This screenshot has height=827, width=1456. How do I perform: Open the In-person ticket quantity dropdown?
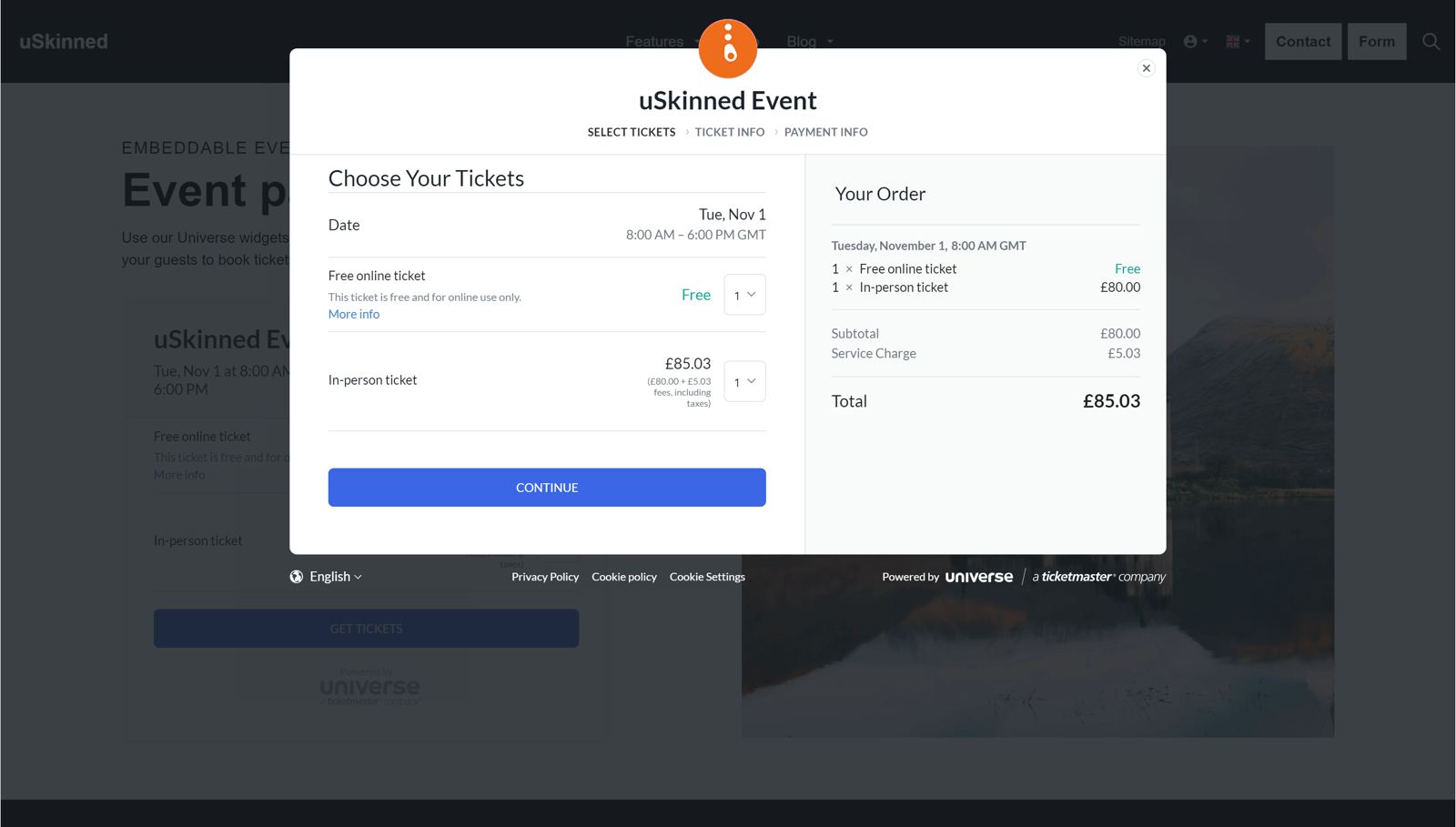pyautogui.click(x=744, y=381)
